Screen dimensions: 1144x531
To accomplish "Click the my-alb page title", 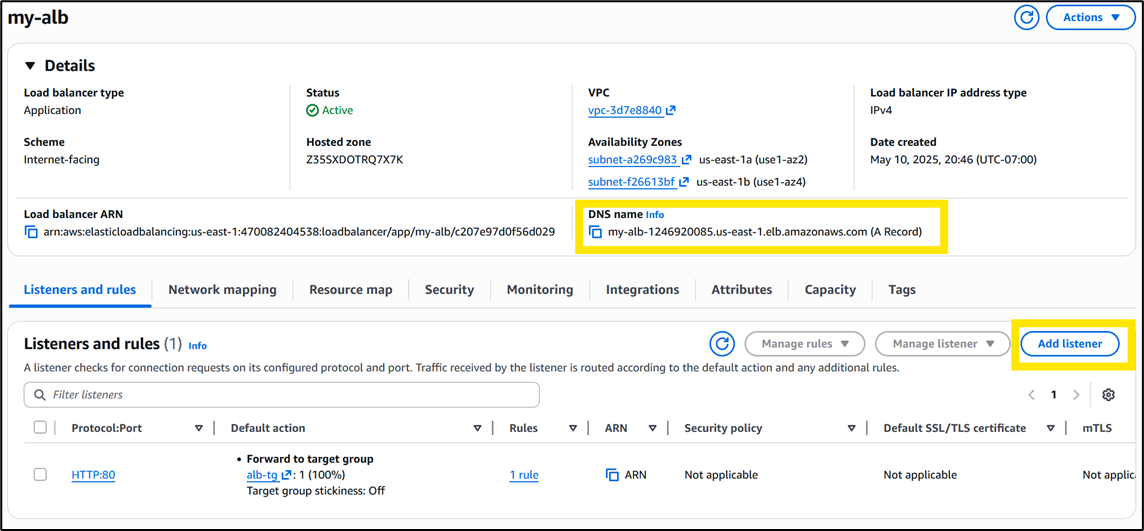I will [x=38, y=18].
